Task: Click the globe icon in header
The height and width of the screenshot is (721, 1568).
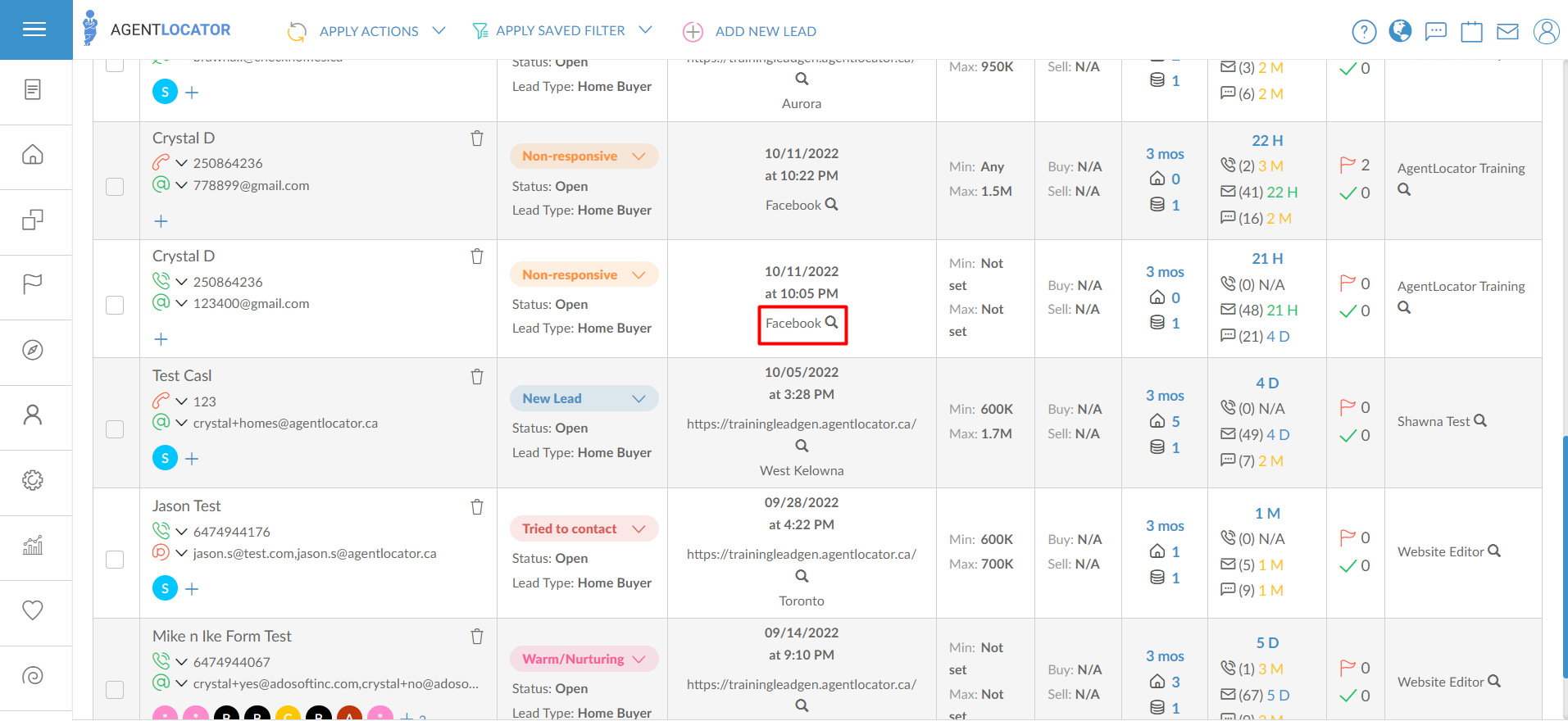Action: [1400, 31]
